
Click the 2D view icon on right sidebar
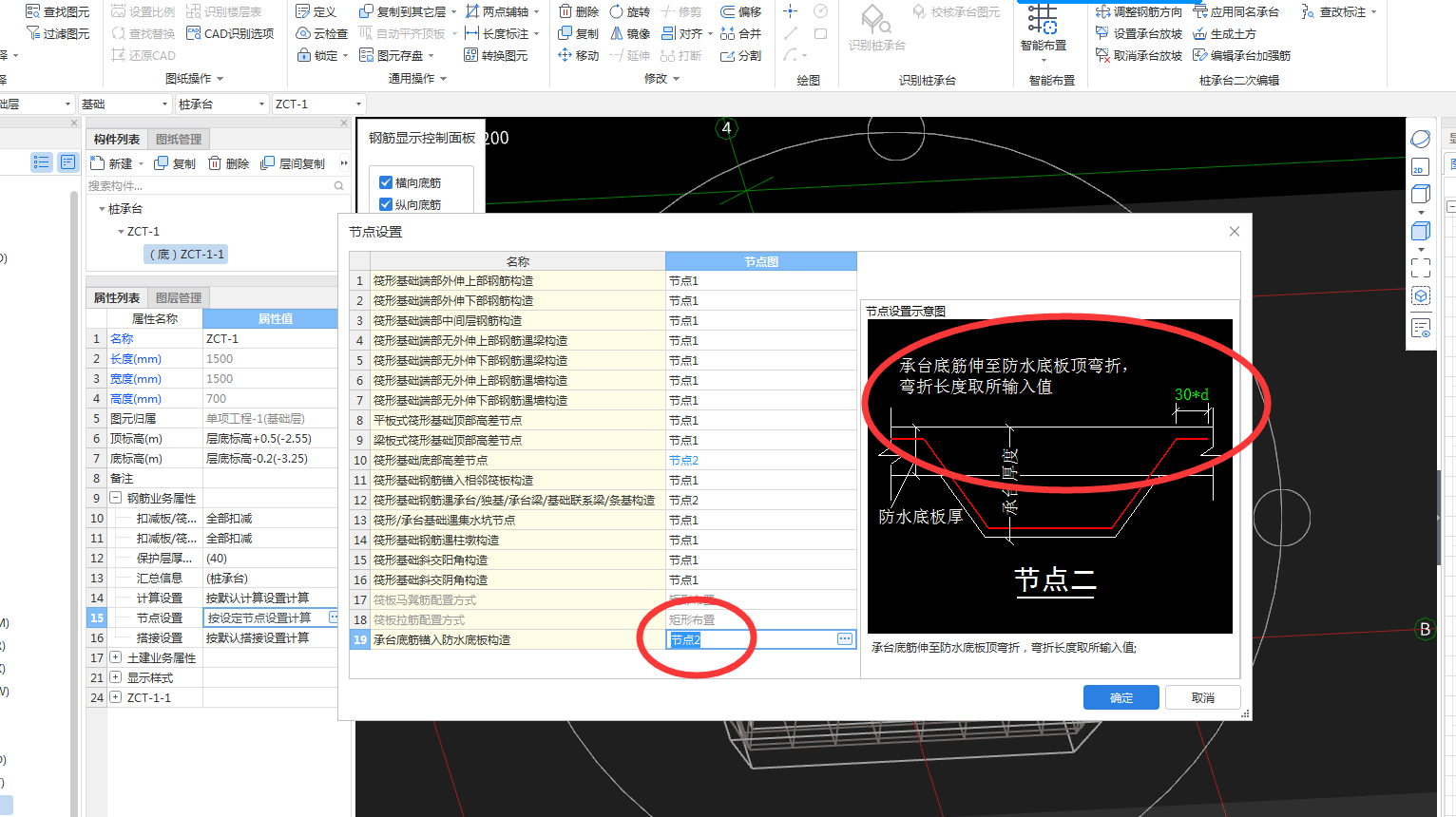click(x=1420, y=167)
